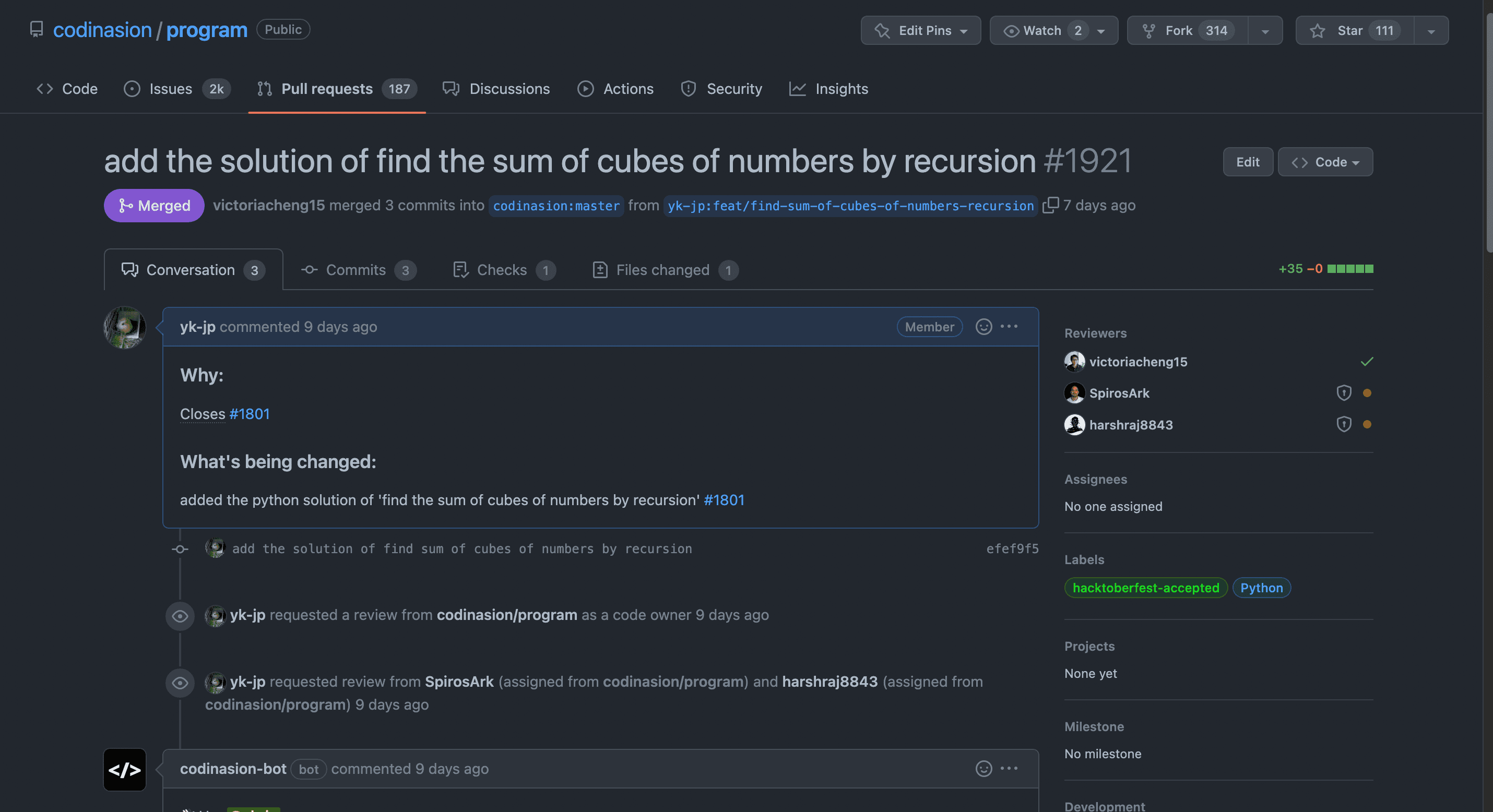Image resolution: width=1493 pixels, height=812 pixels.
Task: Click the code owner shield beside SpirosArk
Action: coord(1344,393)
